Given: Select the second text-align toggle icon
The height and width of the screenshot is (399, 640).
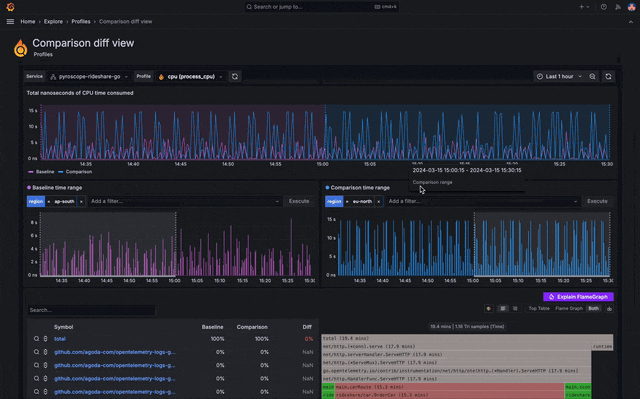Looking at the screenshot, I should click(x=515, y=309).
